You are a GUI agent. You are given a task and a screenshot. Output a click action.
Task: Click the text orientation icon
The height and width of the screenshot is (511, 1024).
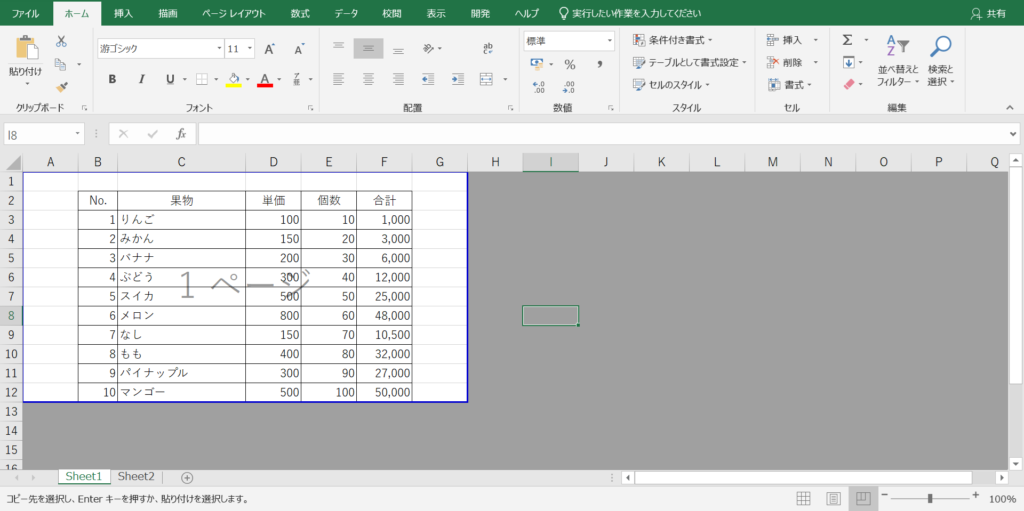click(x=429, y=48)
